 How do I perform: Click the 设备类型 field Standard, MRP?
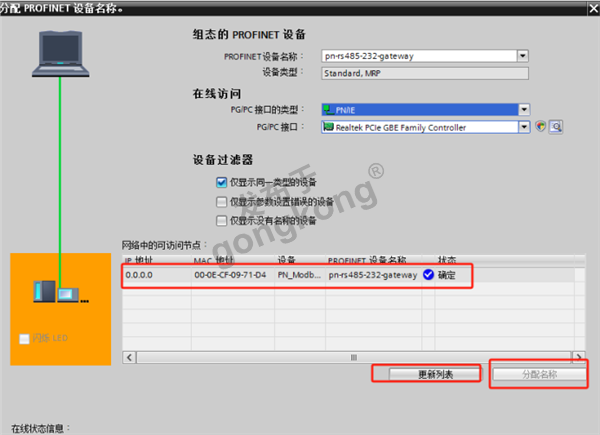point(425,73)
